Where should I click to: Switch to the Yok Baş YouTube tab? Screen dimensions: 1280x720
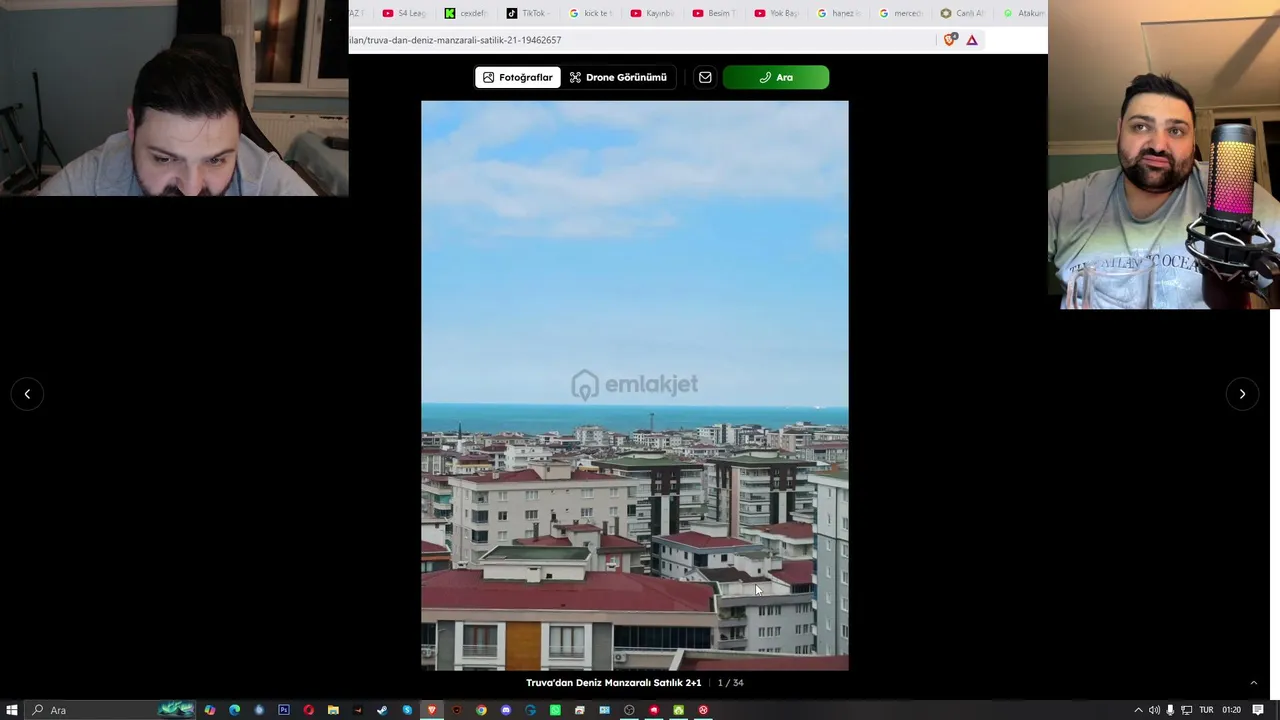tap(776, 13)
